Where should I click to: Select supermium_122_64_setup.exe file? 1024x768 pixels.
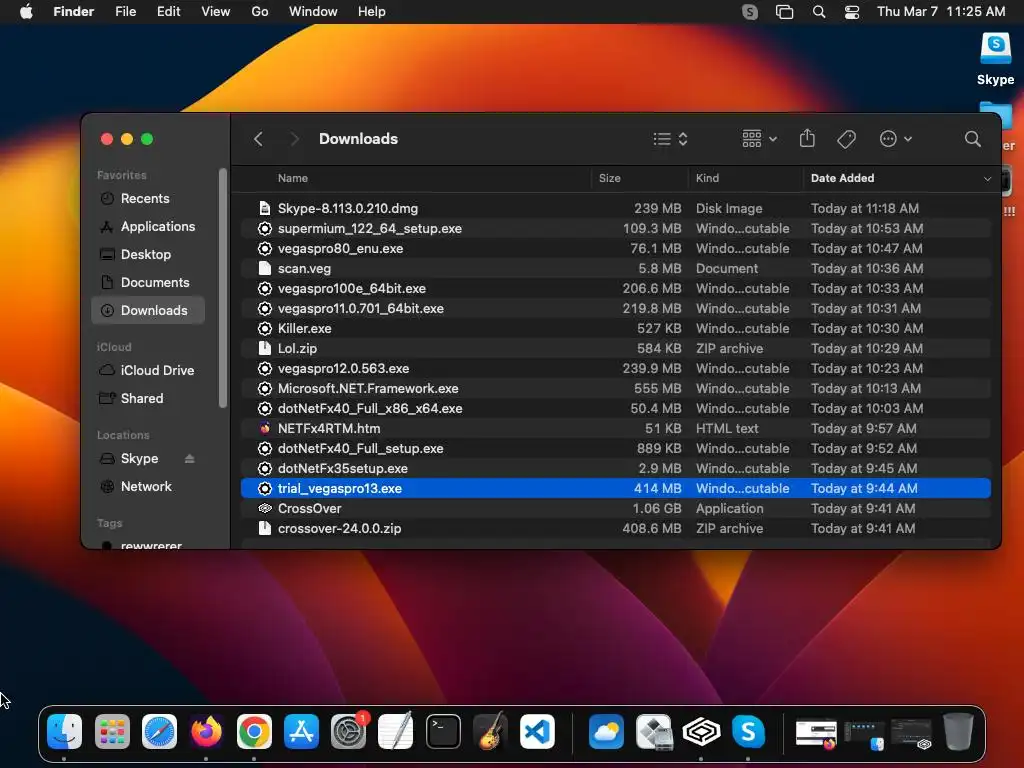point(616,229)
